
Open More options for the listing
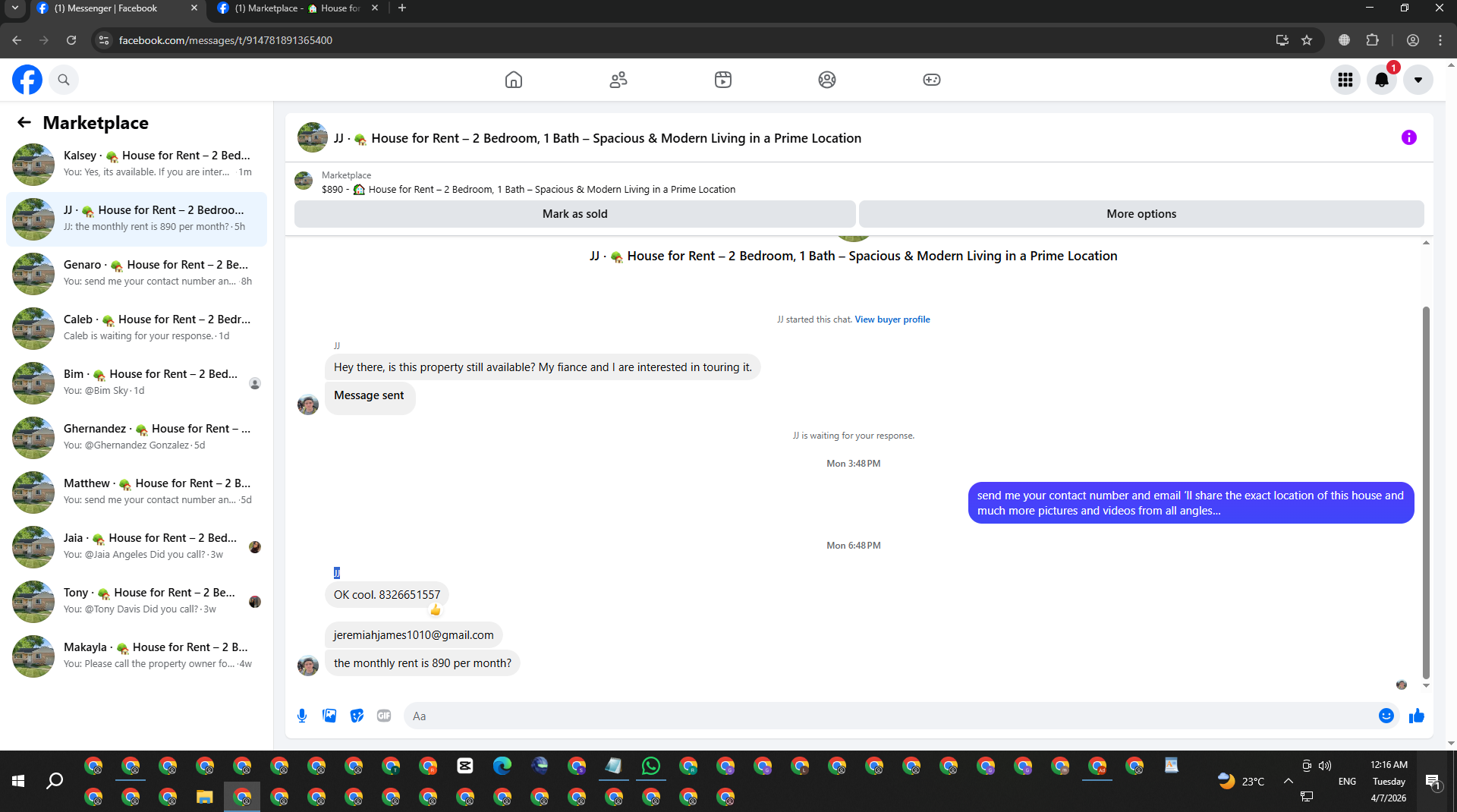1141,214
